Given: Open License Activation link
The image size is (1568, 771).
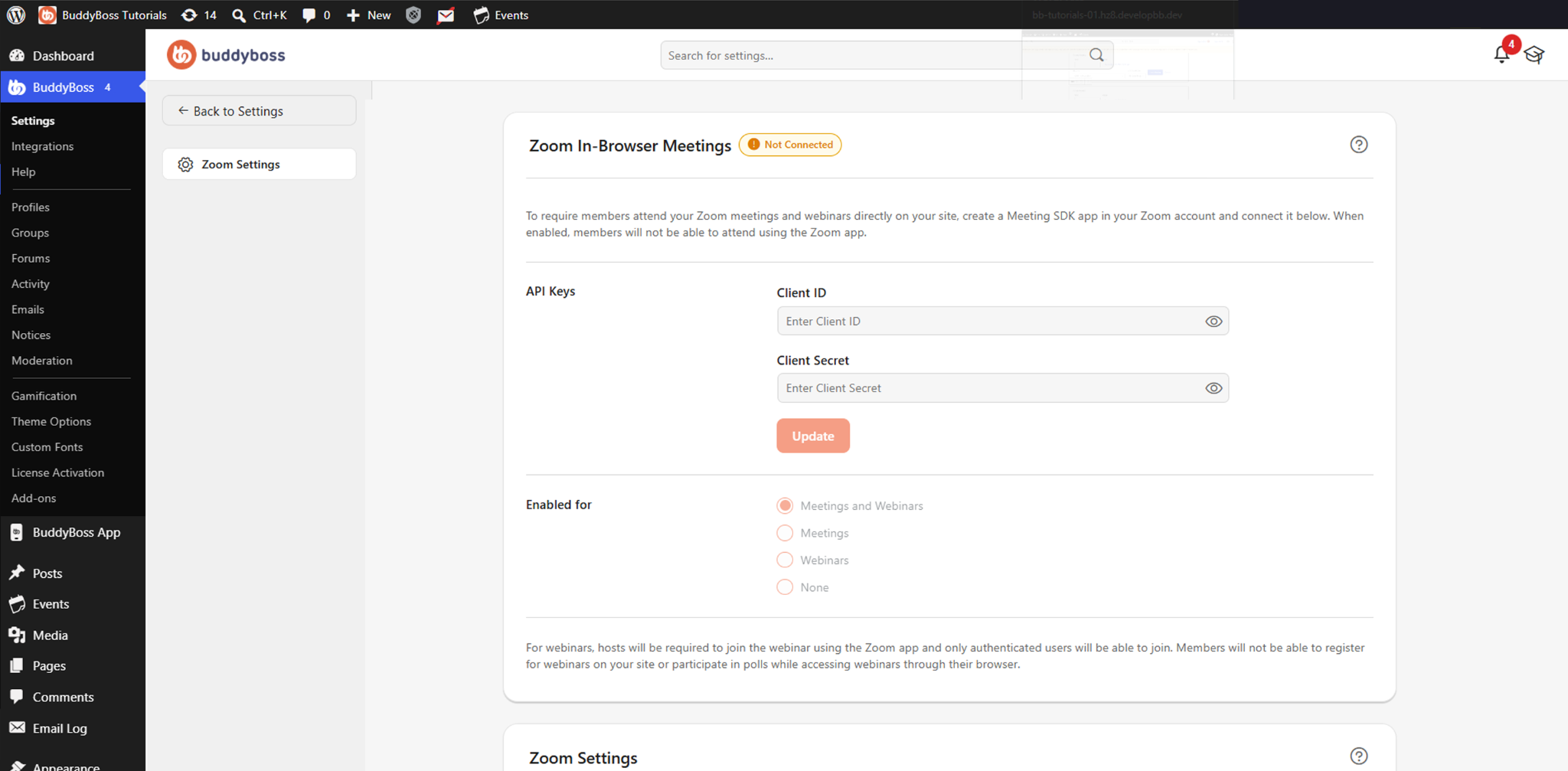Looking at the screenshot, I should pyautogui.click(x=58, y=473).
